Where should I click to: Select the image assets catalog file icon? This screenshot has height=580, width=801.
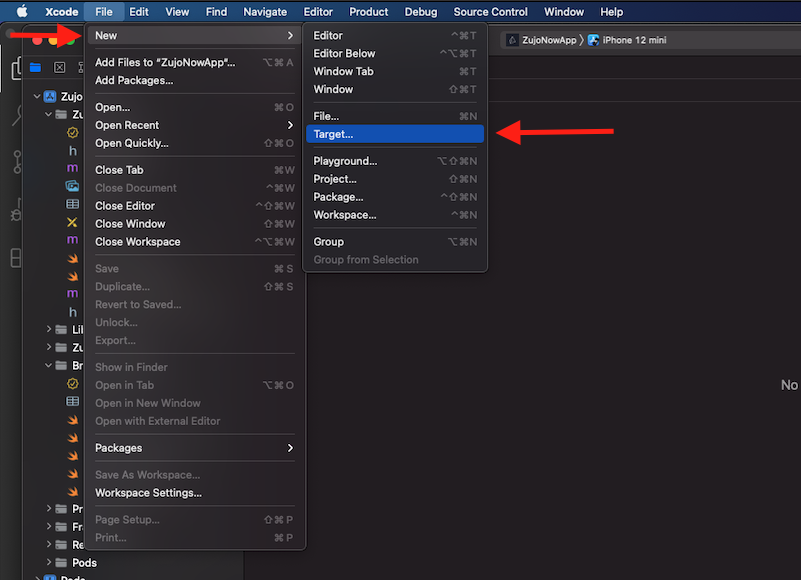coord(72,186)
